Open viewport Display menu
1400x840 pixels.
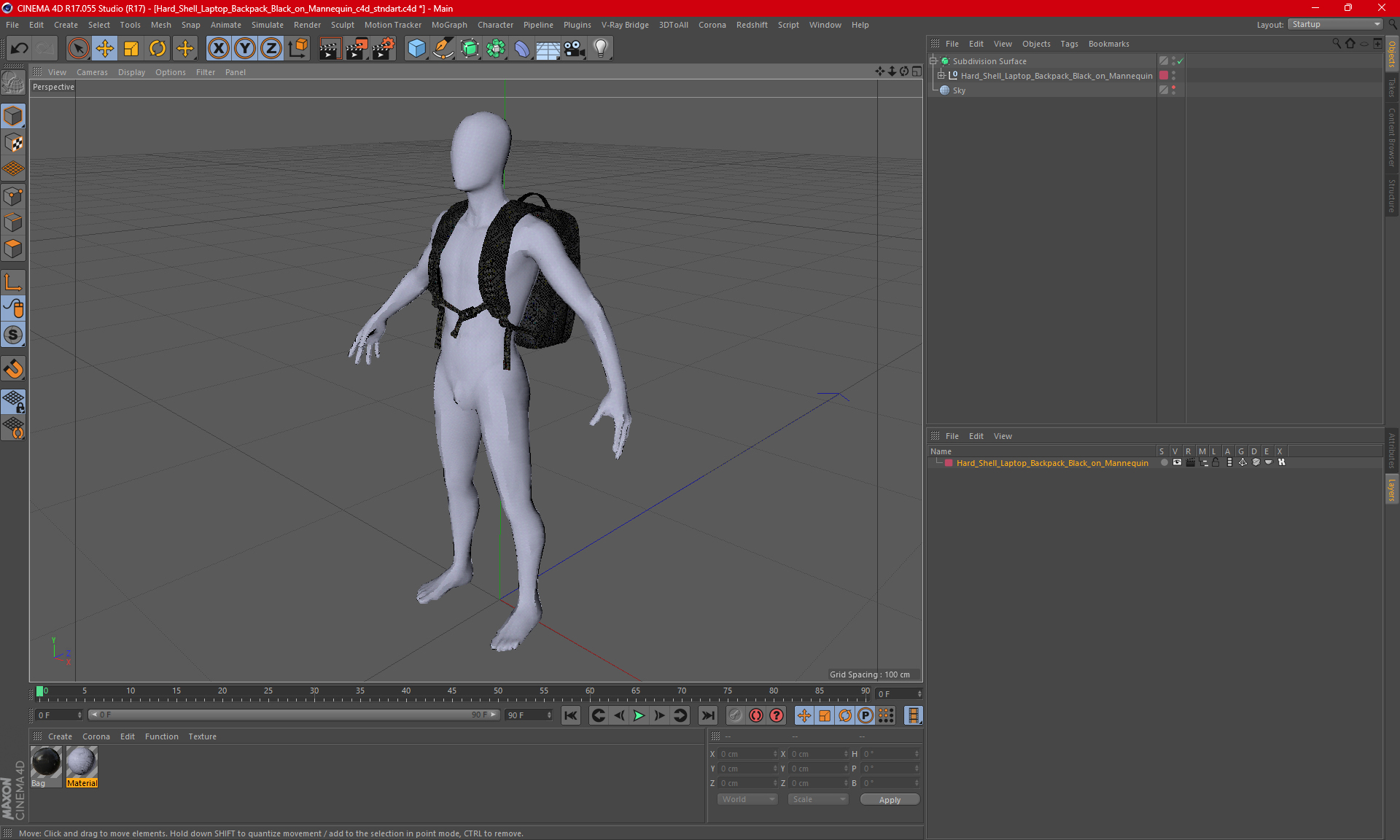pos(131,72)
